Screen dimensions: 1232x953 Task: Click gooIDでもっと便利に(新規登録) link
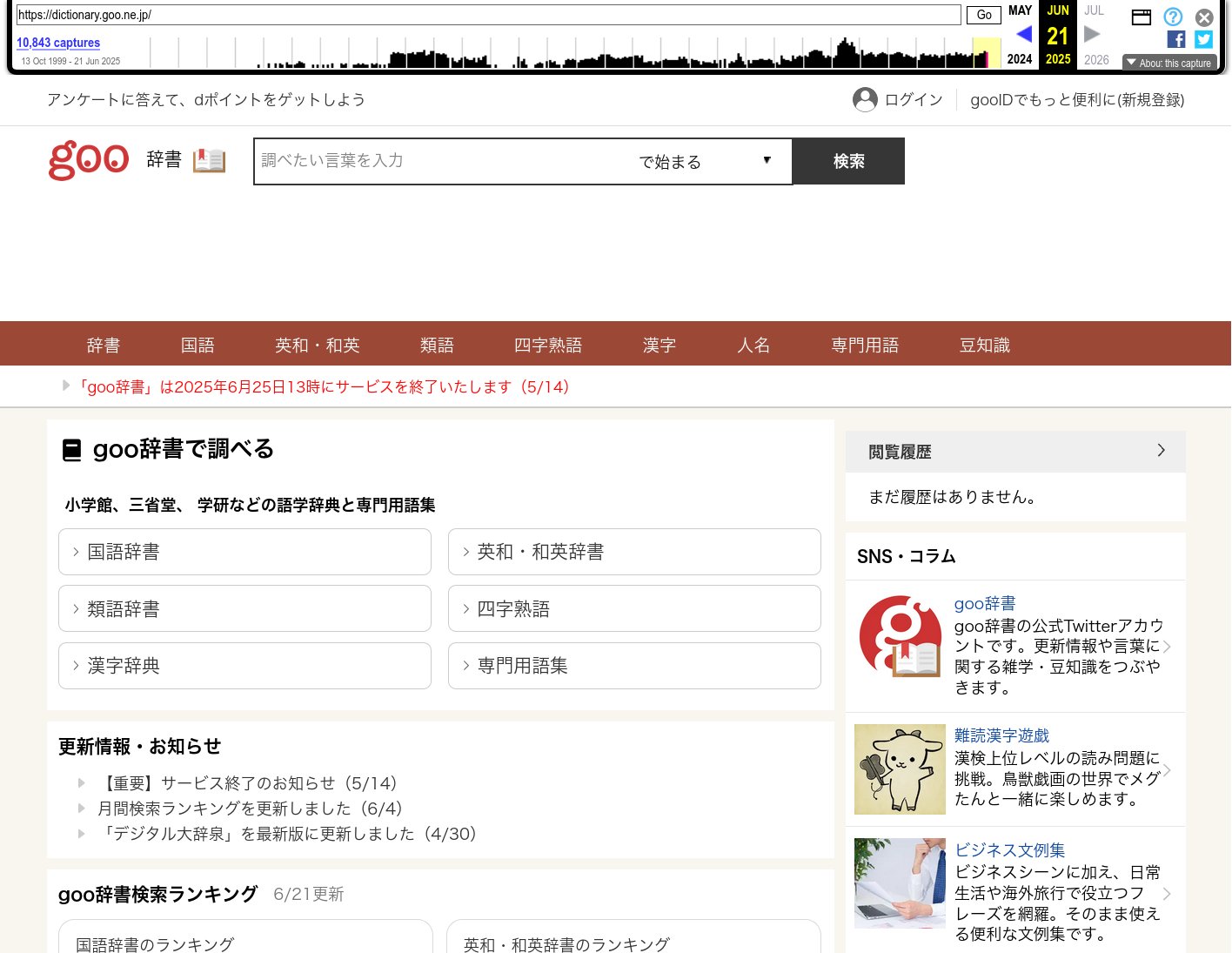tap(1077, 100)
